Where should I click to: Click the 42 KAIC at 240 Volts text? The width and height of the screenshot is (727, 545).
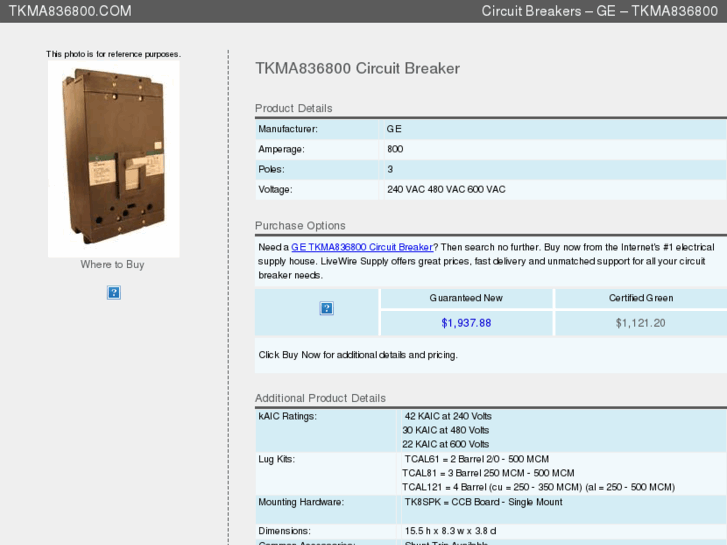pos(448,416)
